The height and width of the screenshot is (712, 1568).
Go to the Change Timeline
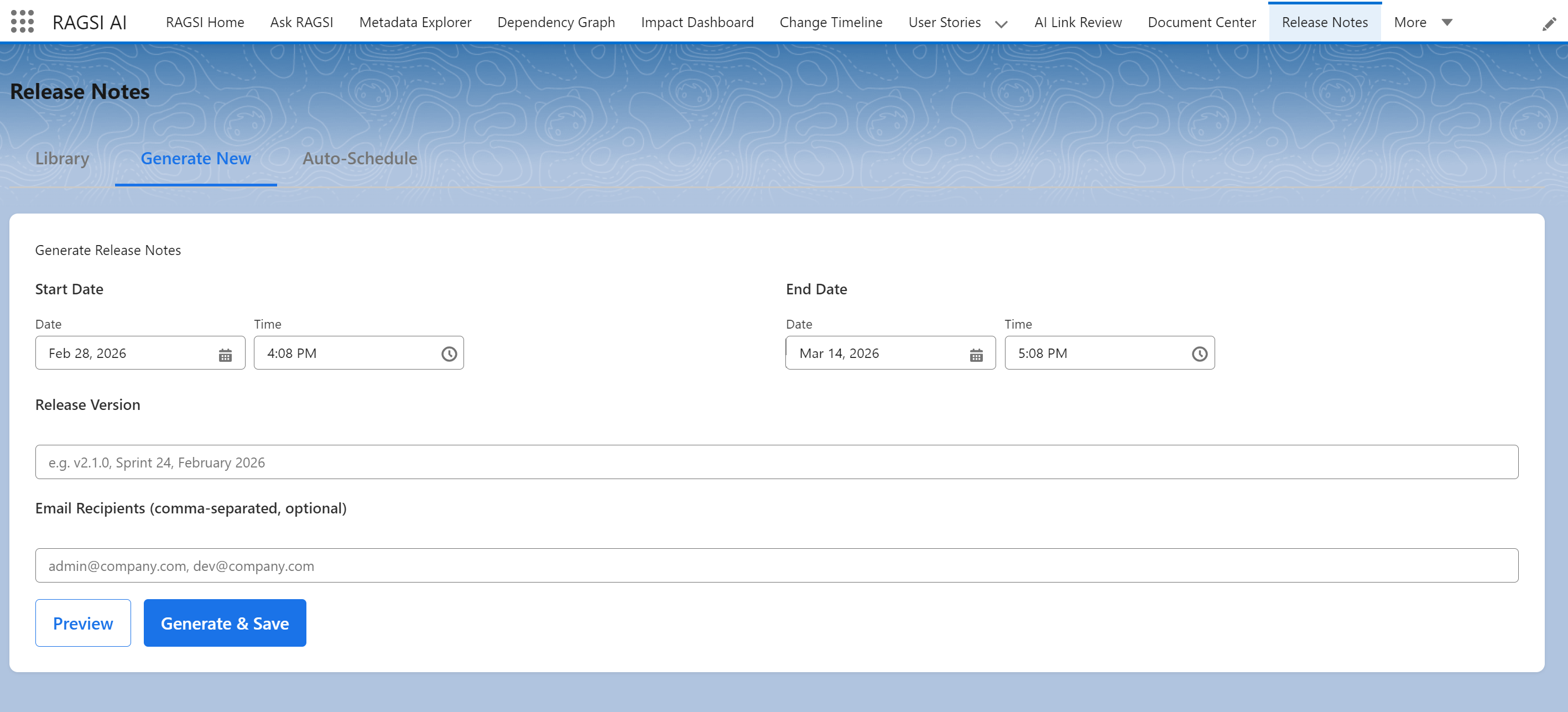click(x=831, y=23)
